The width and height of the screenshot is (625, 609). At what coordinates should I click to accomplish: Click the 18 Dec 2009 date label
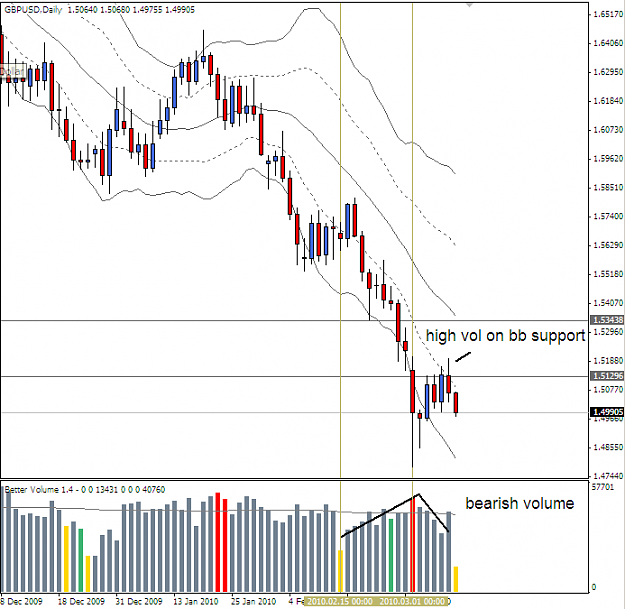(x=81, y=601)
